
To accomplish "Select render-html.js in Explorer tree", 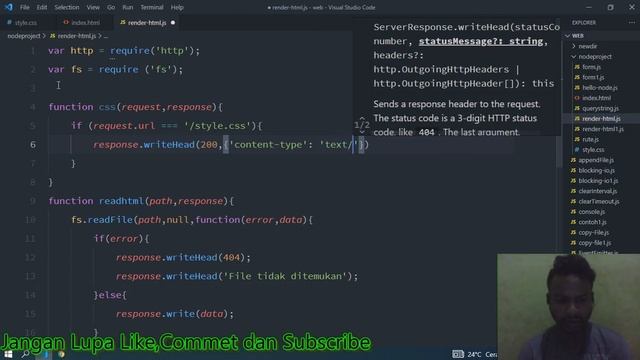I will [x=601, y=119].
